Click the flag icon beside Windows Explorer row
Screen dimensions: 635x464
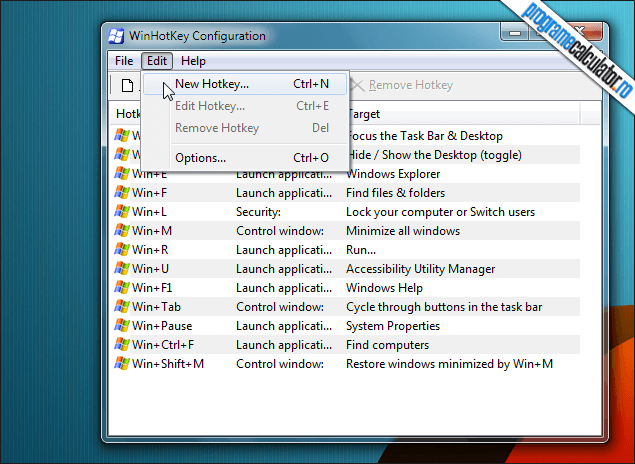tap(121, 174)
